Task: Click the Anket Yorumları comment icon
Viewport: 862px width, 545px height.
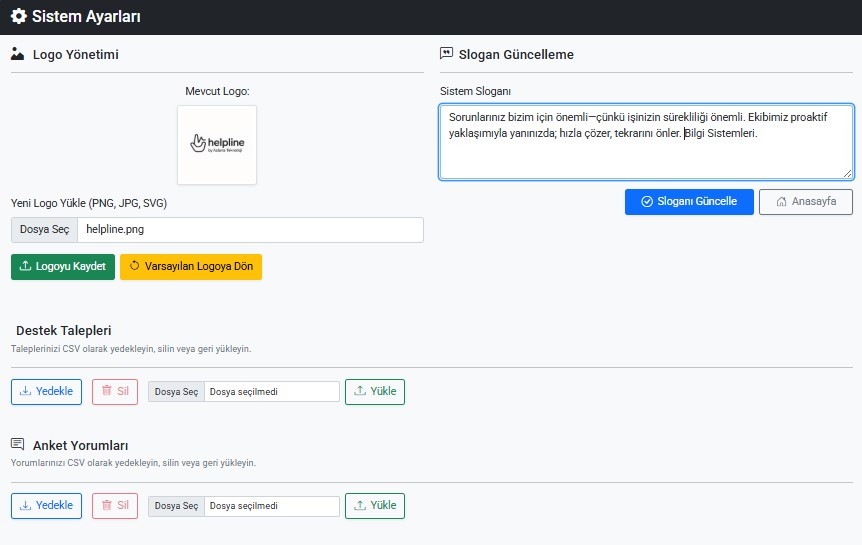Action: click(17, 444)
